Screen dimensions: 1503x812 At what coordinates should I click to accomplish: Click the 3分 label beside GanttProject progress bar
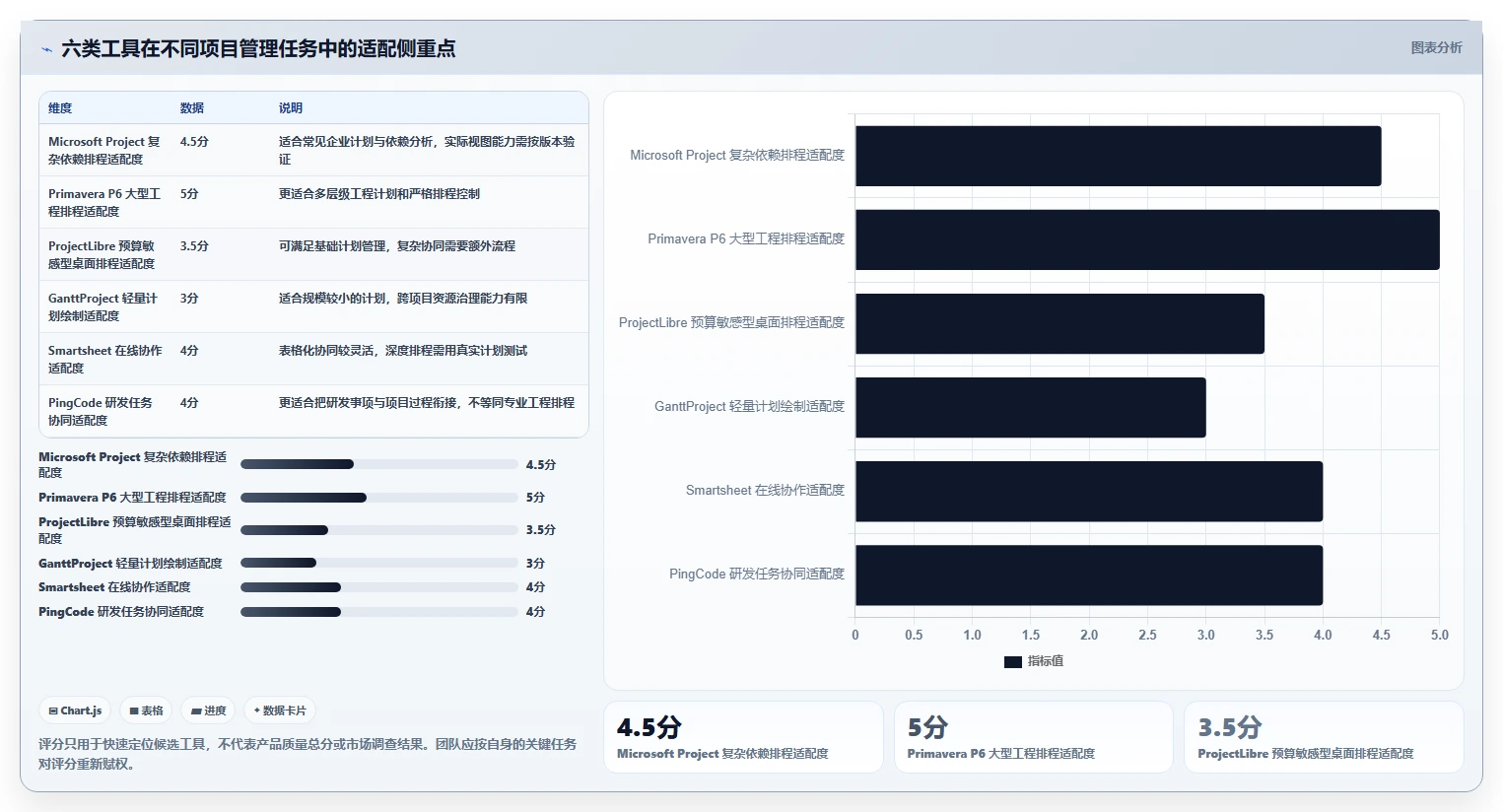(x=535, y=564)
